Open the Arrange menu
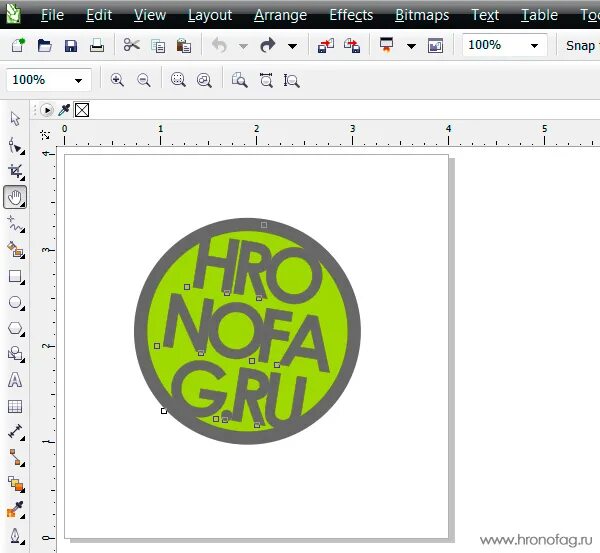Image resolution: width=600 pixels, height=553 pixels. (x=280, y=15)
